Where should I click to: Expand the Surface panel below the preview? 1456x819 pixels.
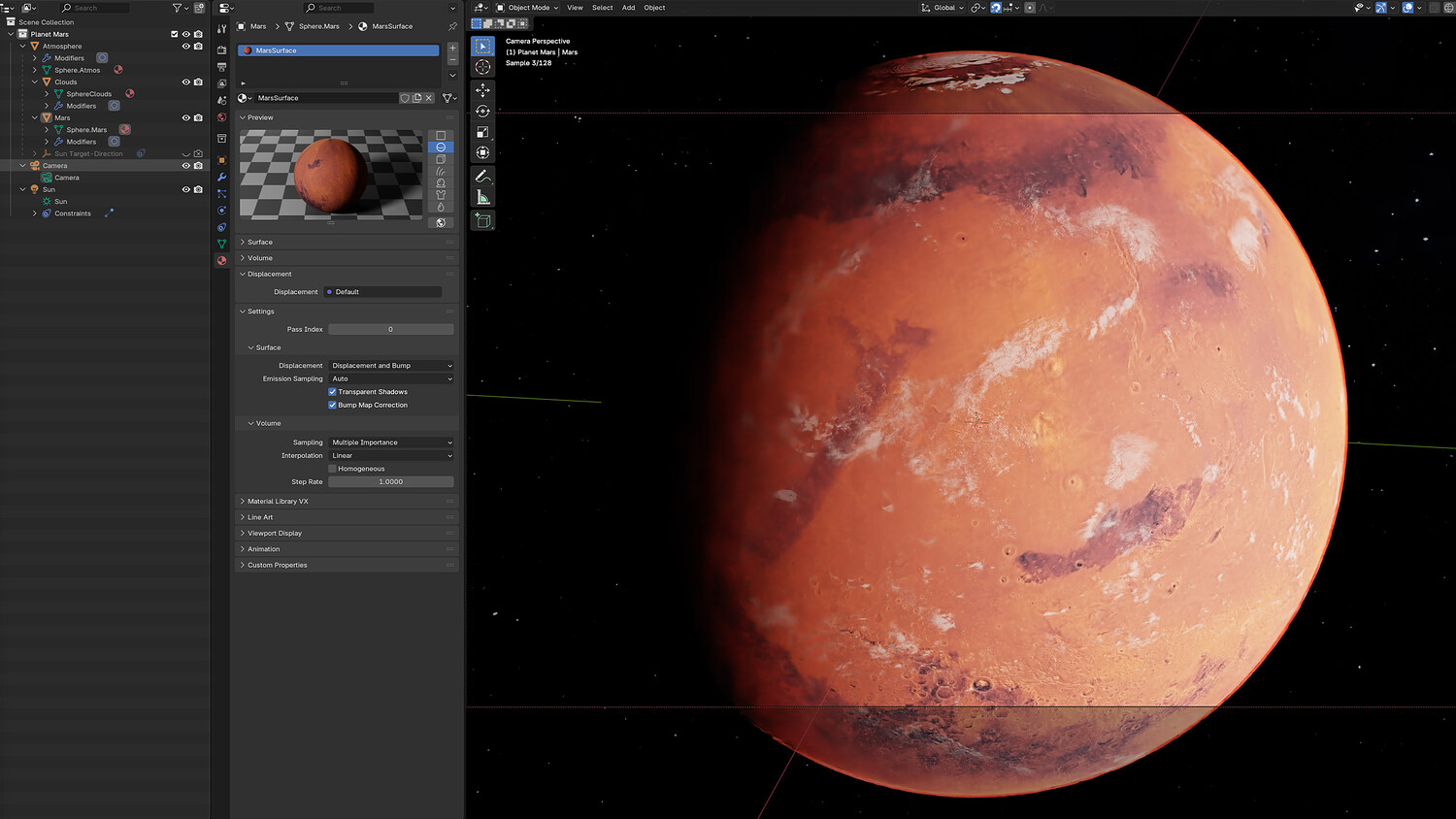(259, 243)
